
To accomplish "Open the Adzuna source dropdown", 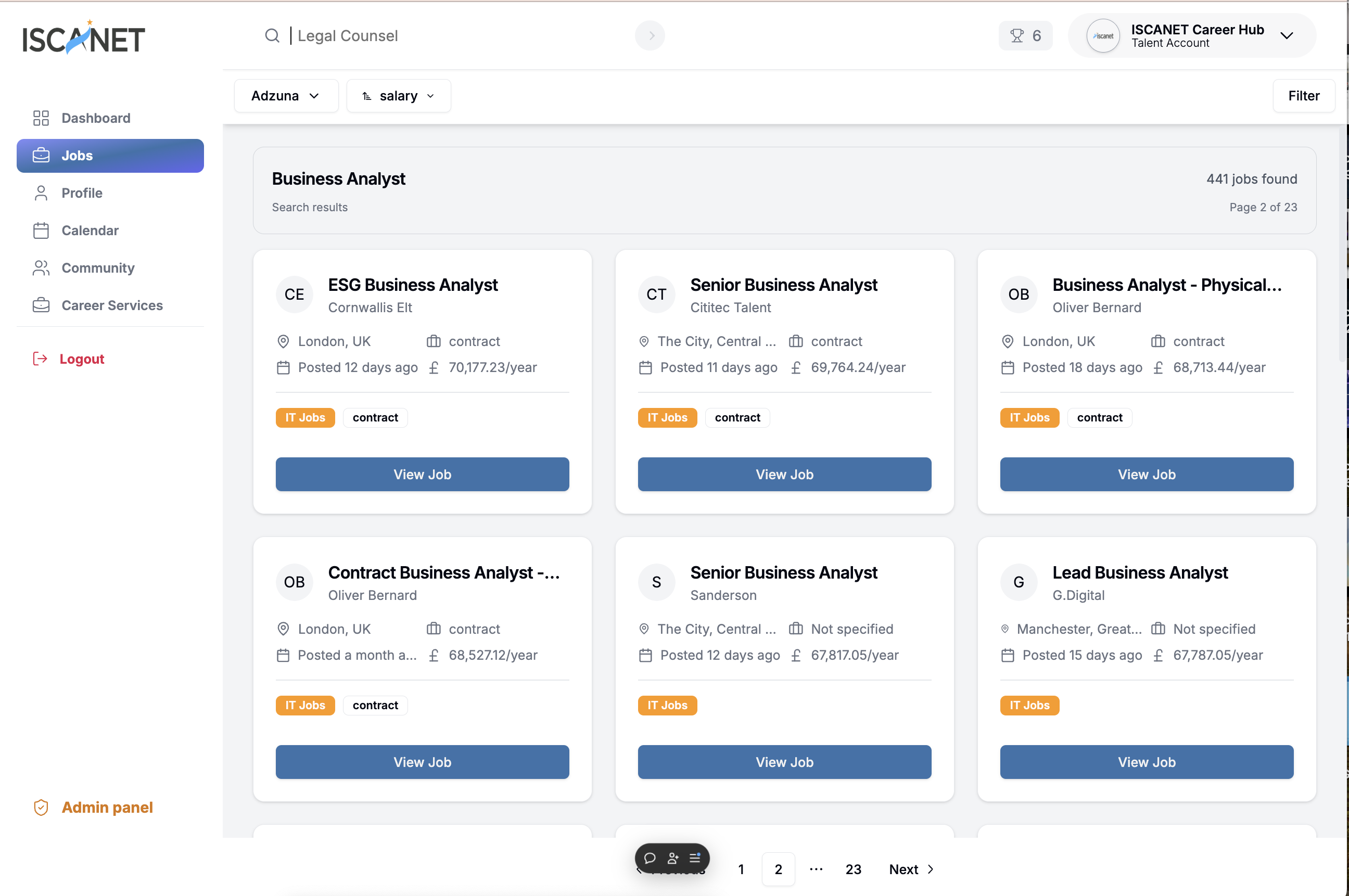I will pos(285,96).
